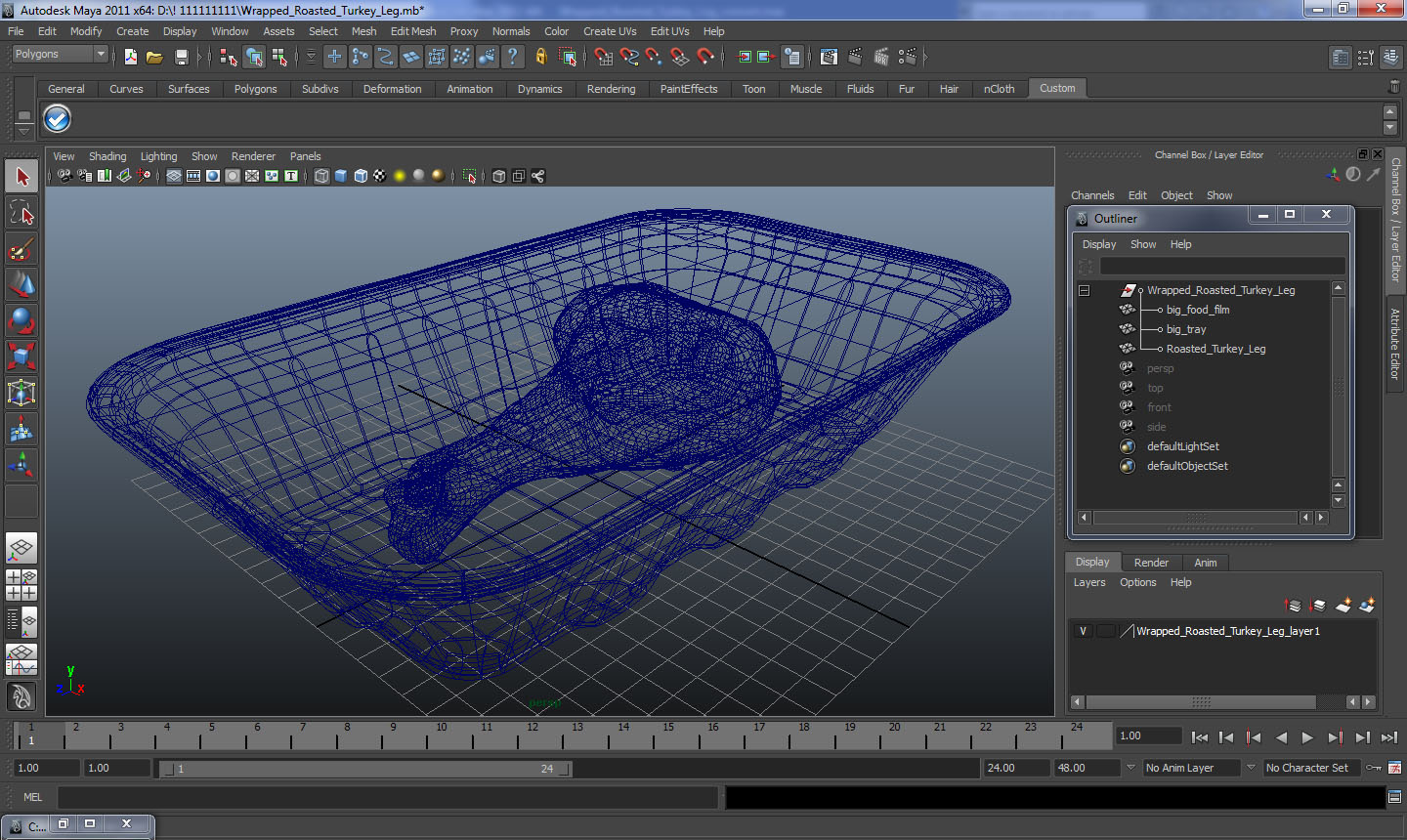
Task: Select the arrow Select tool
Action: coord(21,177)
